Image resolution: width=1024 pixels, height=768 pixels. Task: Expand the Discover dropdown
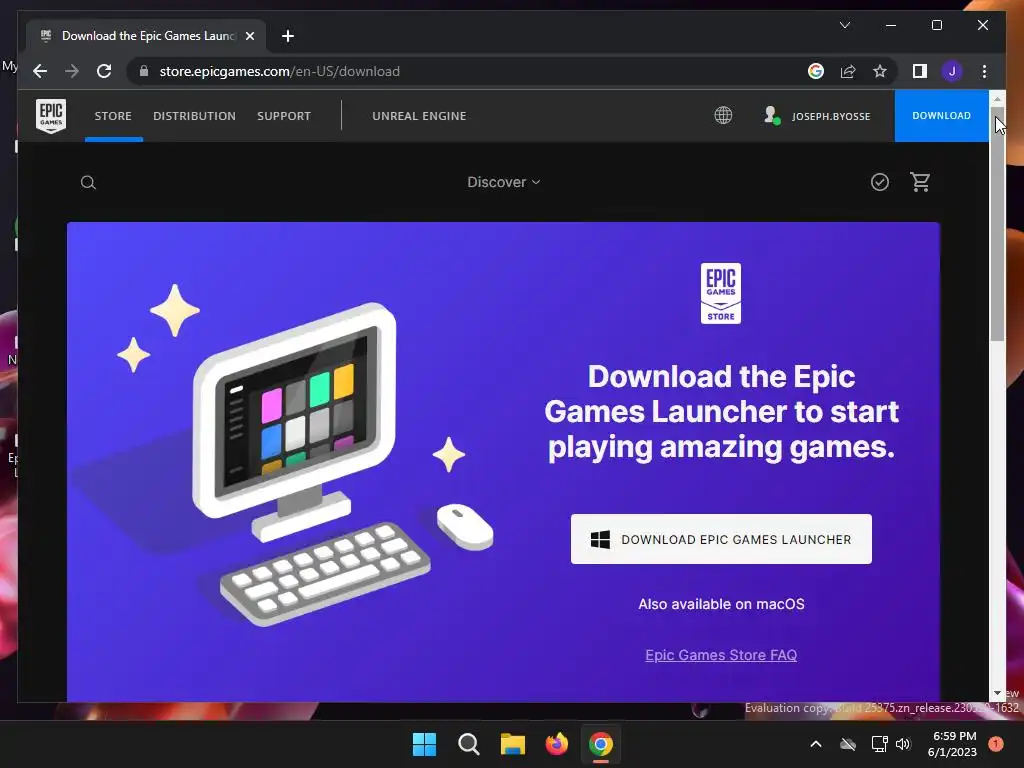click(504, 182)
